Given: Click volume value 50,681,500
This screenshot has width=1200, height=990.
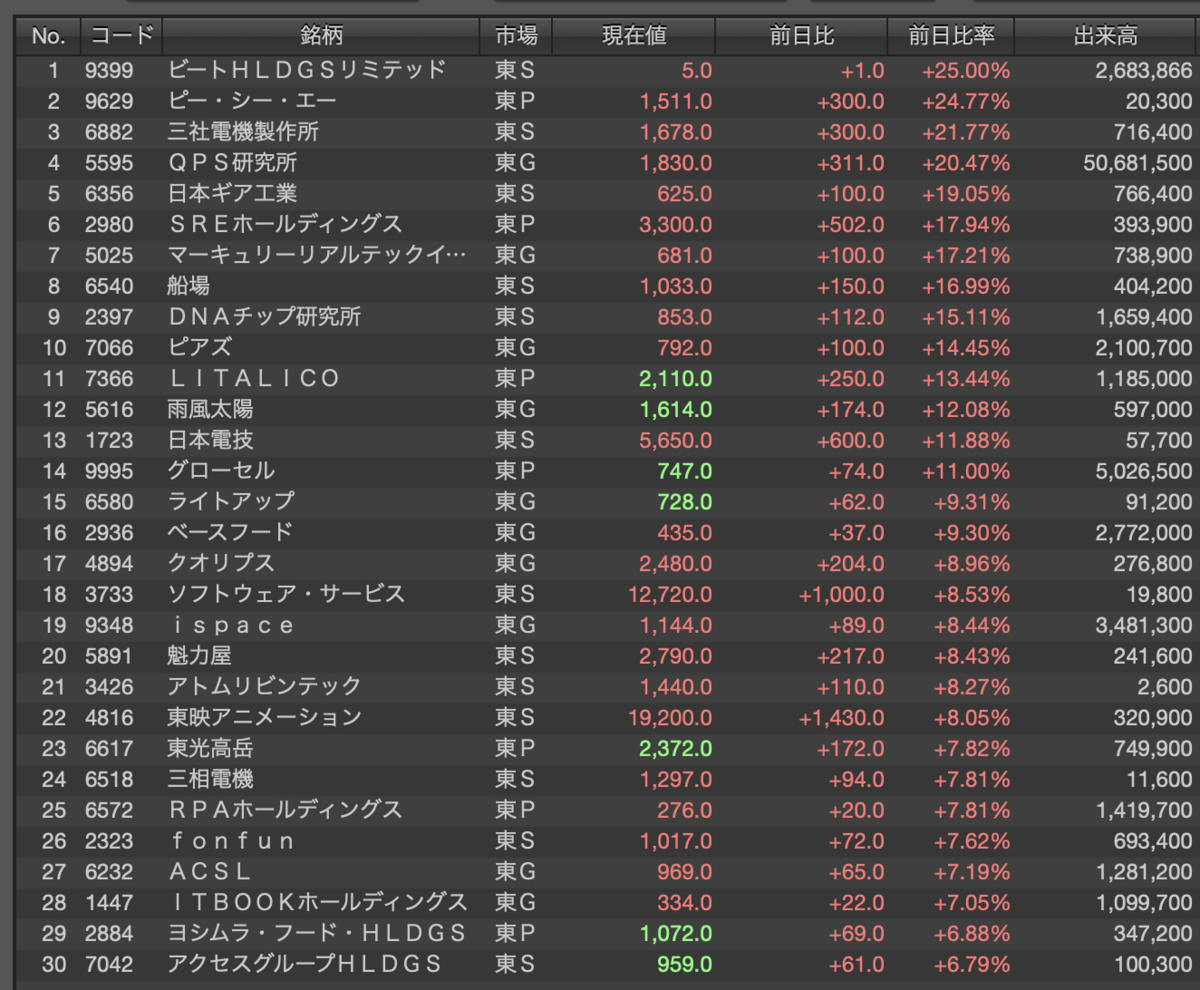Looking at the screenshot, I should pos(1138,163).
